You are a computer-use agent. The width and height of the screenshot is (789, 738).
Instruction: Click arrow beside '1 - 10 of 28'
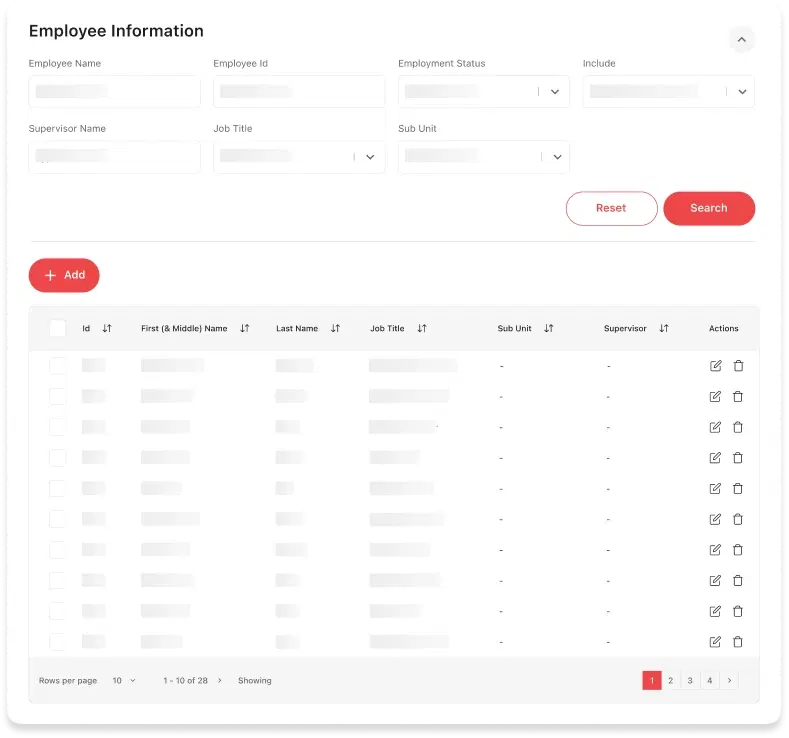[220, 681]
